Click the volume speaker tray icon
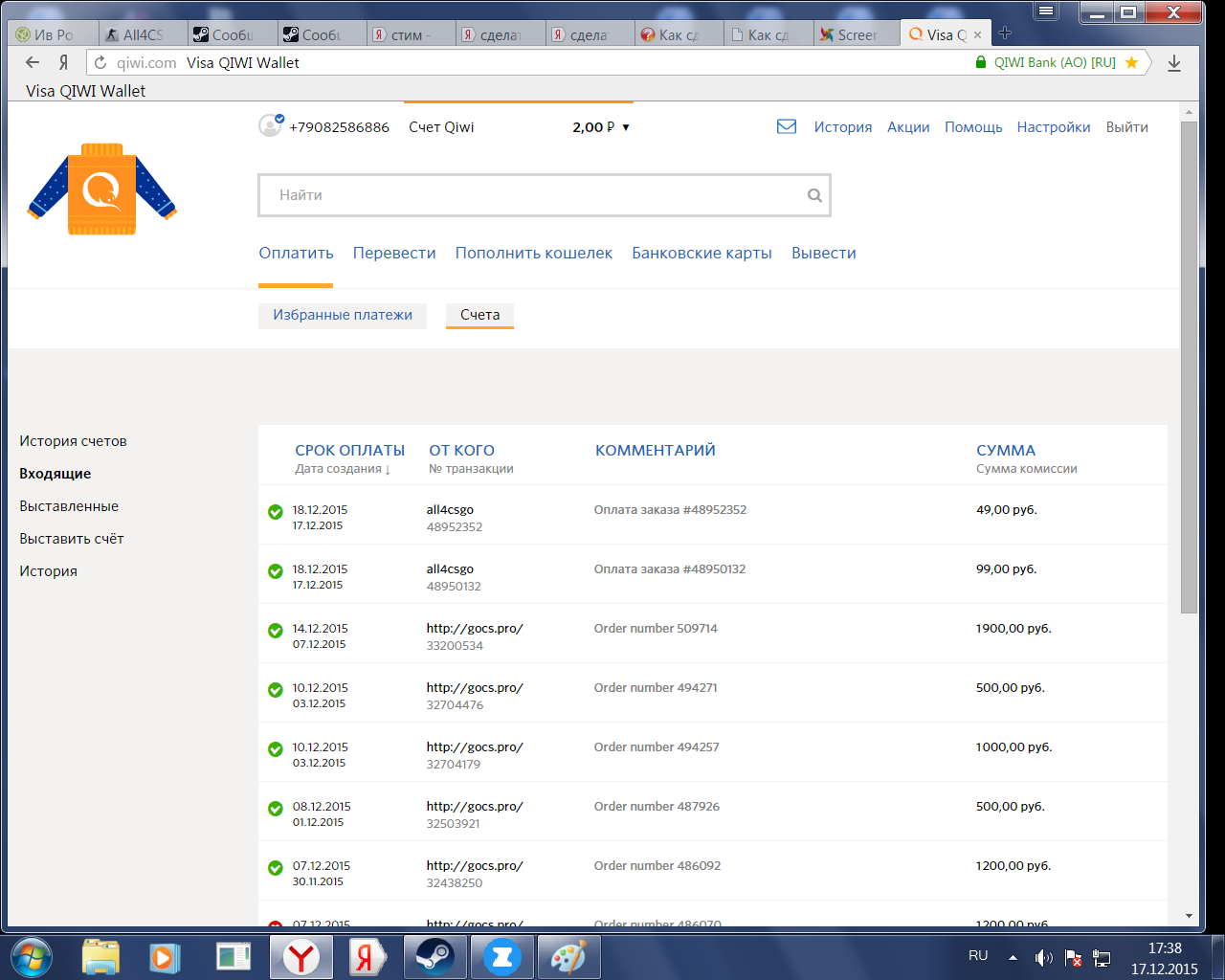The height and width of the screenshot is (980, 1225). pyautogui.click(x=1043, y=957)
